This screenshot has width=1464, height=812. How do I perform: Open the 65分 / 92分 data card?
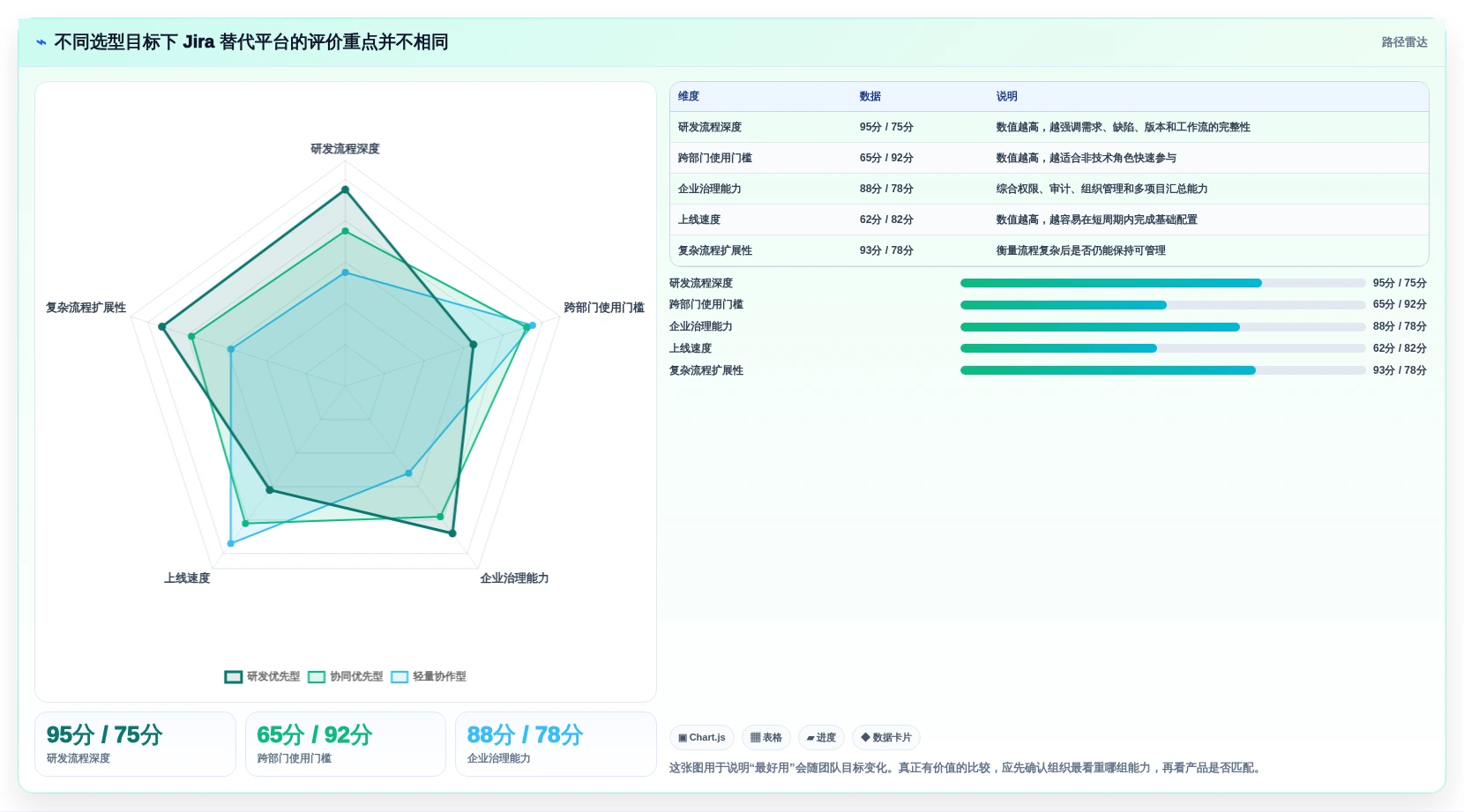point(346,744)
